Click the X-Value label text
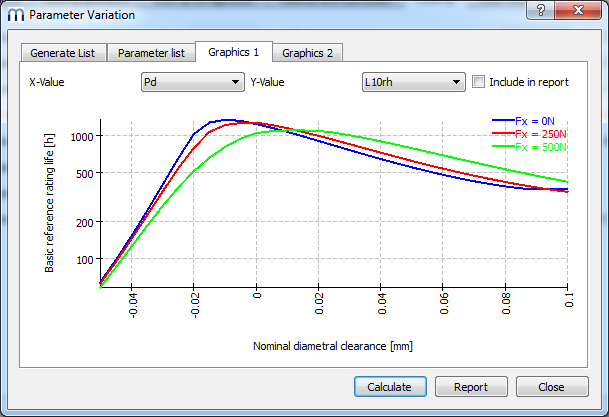The width and height of the screenshot is (609, 417). tap(47, 82)
